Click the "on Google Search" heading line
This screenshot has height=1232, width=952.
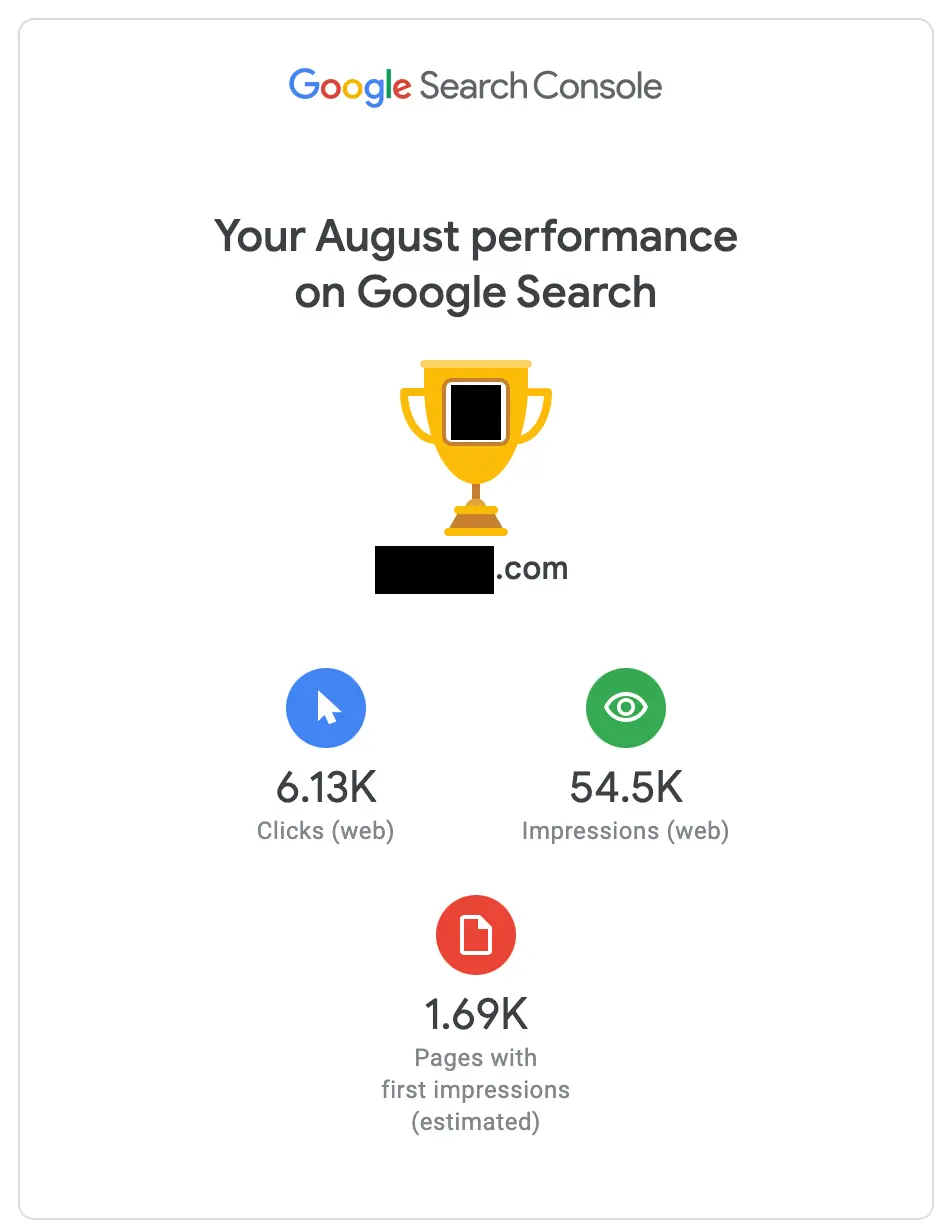coord(476,293)
